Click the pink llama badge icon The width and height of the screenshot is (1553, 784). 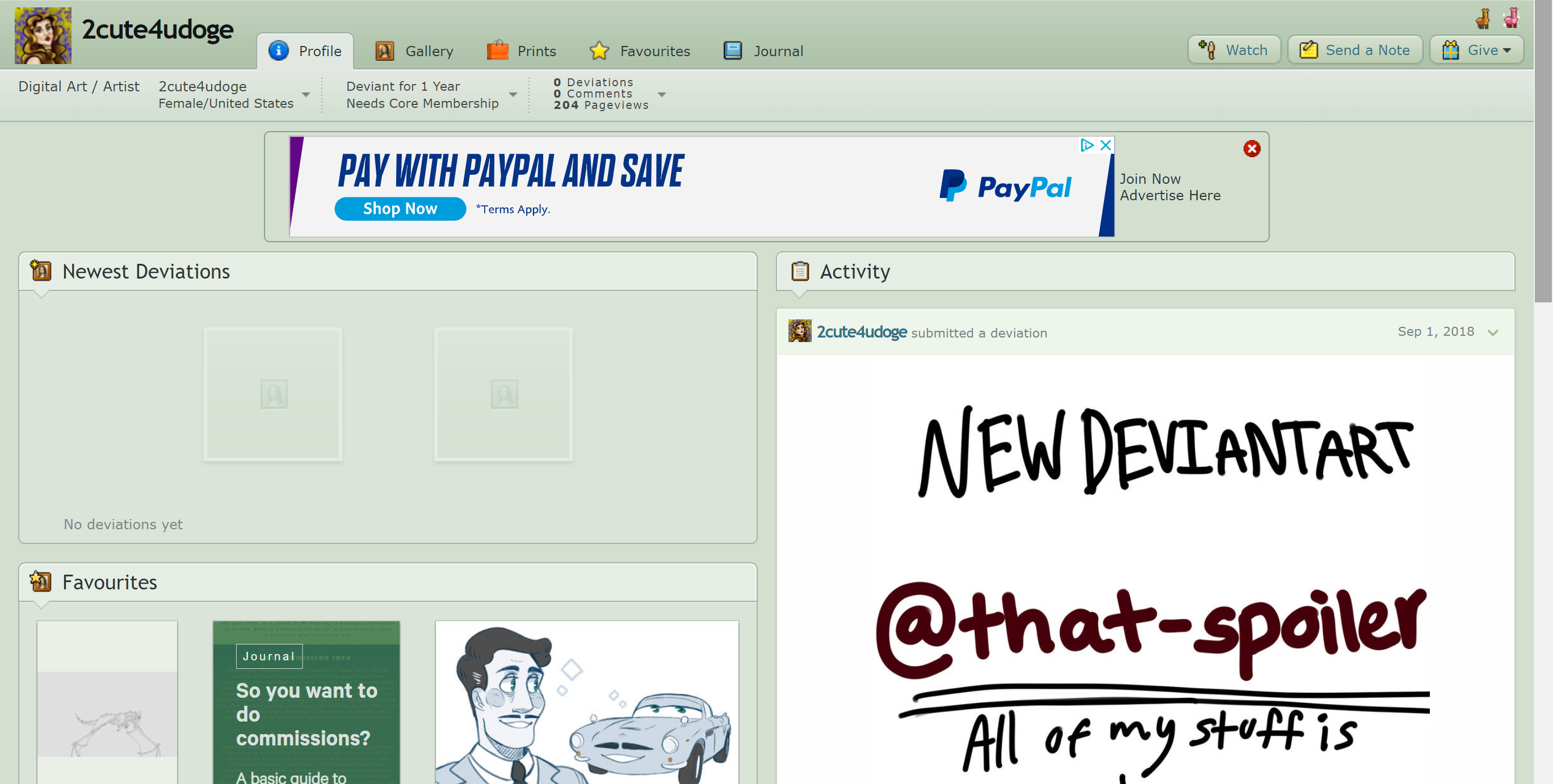(1511, 18)
